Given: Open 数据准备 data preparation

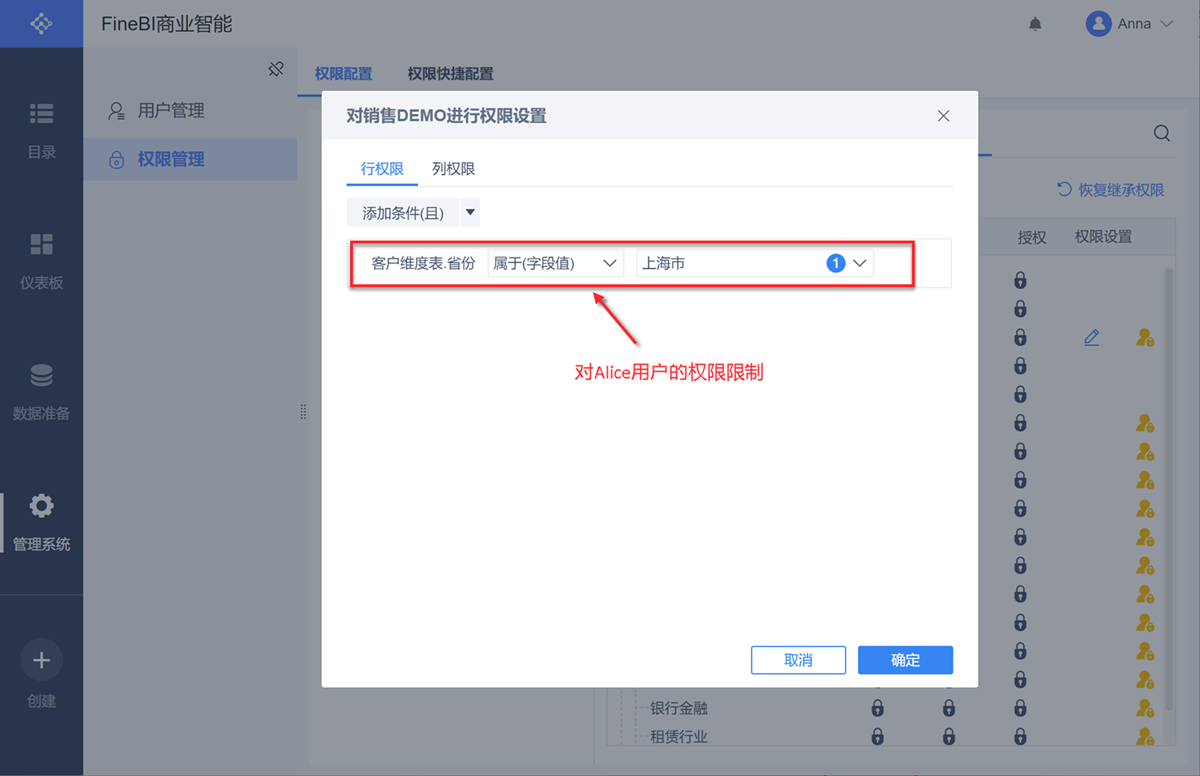Looking at the screenshot, I should [41, 391].
